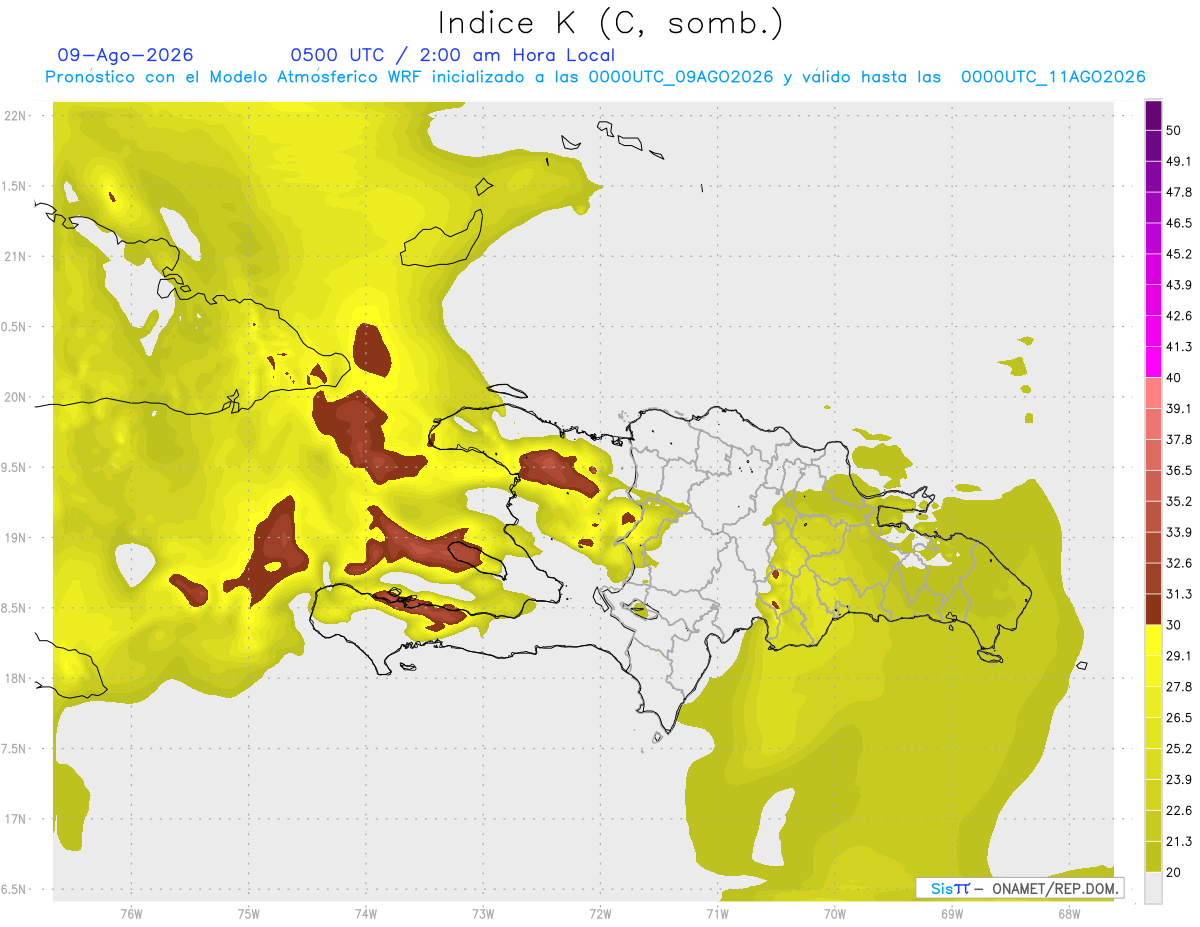The width and height of the screenshot is (1200, 927).
Task: Click the "70W" longitude axis label
Action: point(835,913)
